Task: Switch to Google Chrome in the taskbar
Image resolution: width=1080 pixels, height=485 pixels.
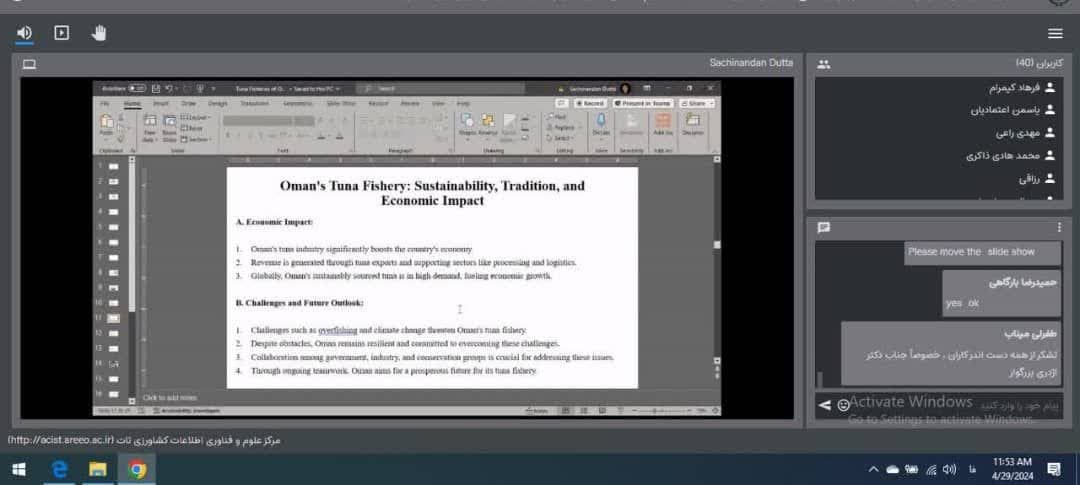Action: pyautogui.click(x=137, y=469)
